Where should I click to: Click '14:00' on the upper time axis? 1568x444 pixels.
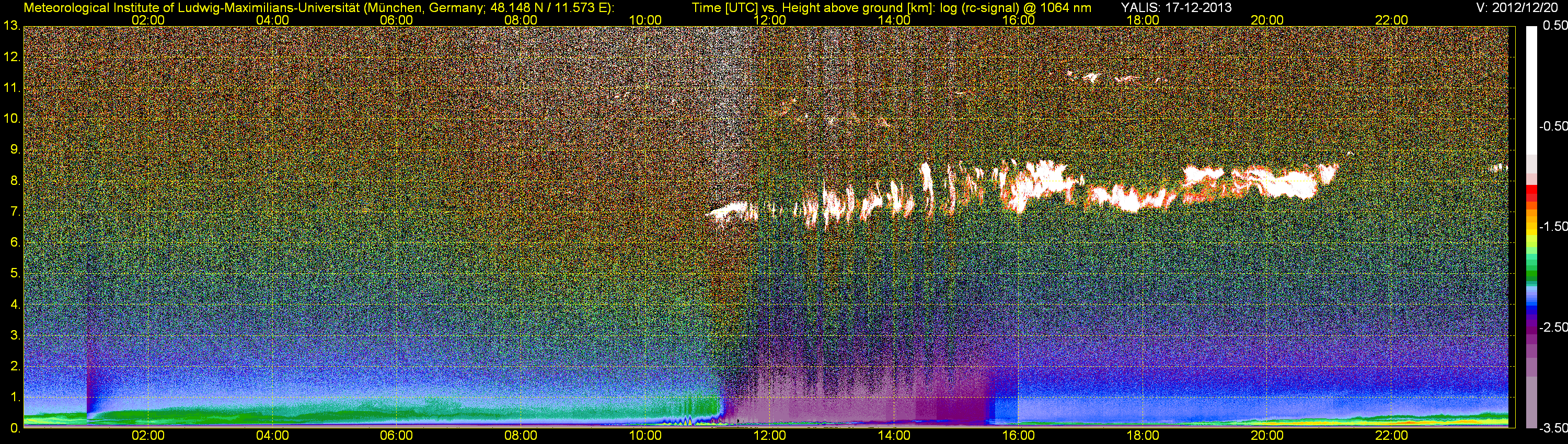click(894, 20)
